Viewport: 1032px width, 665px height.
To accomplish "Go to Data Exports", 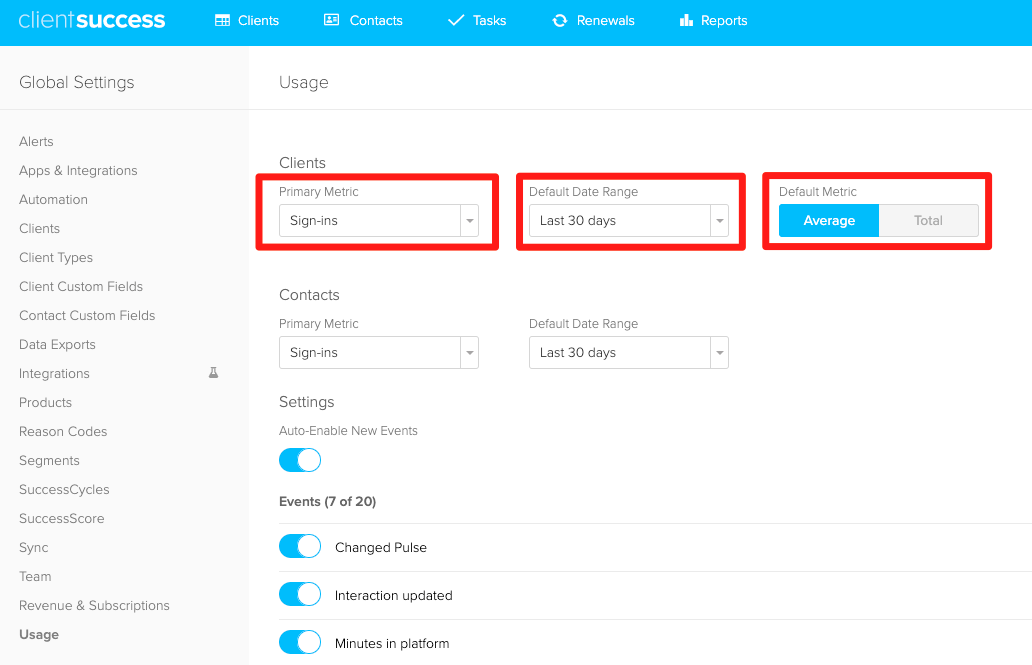I will pyautogui.click(x=57, y=344).
